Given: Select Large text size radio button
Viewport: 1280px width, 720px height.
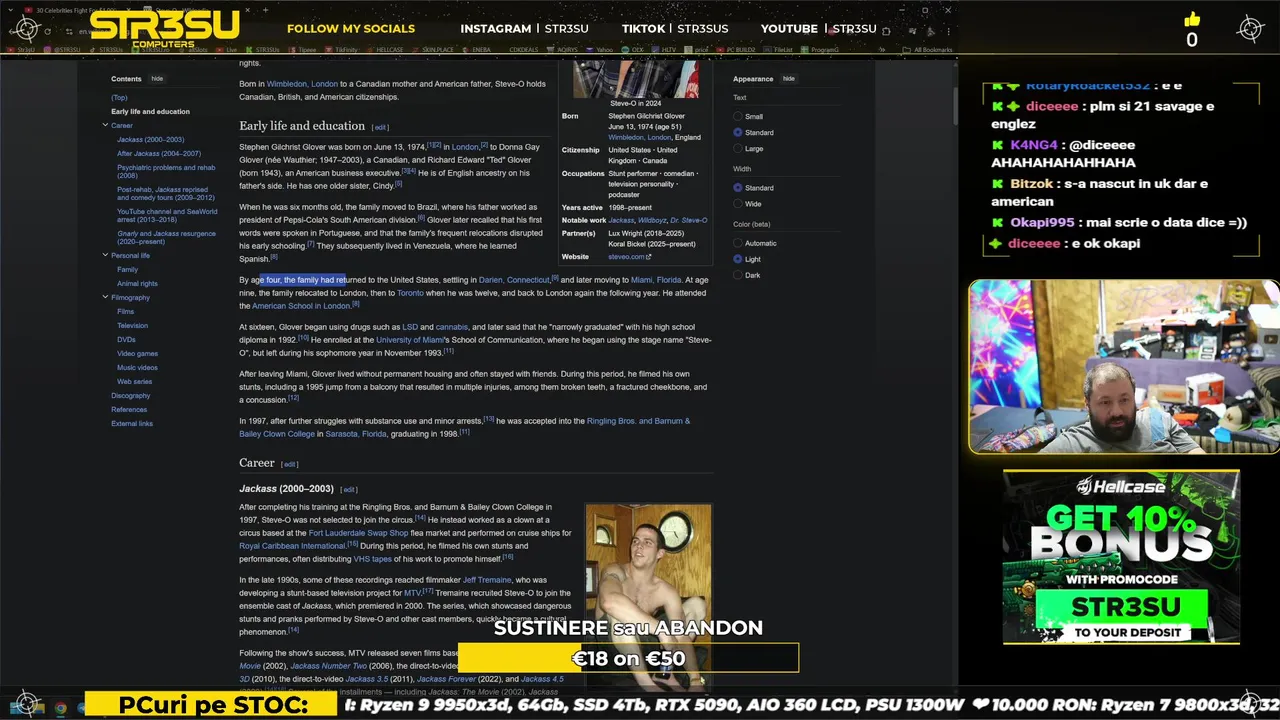Looking at the screenshot, I should point(738,148).
